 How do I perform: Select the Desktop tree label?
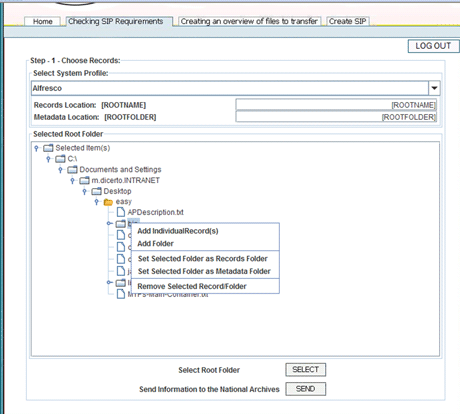point(117,191)
